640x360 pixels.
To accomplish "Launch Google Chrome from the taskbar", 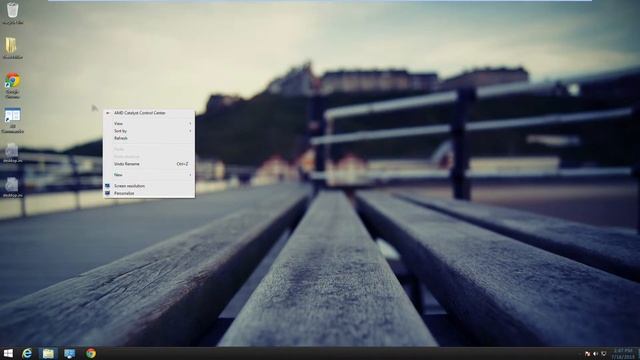I will pos(91,353).
